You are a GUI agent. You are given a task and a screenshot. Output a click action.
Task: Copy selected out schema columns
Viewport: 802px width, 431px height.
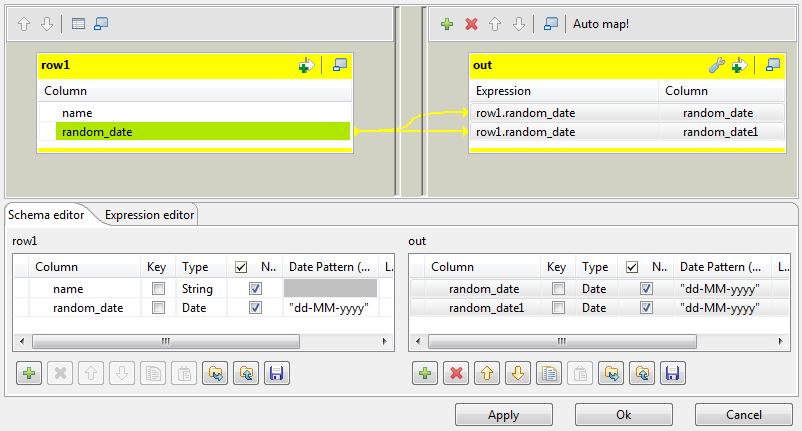click(549, 373)
